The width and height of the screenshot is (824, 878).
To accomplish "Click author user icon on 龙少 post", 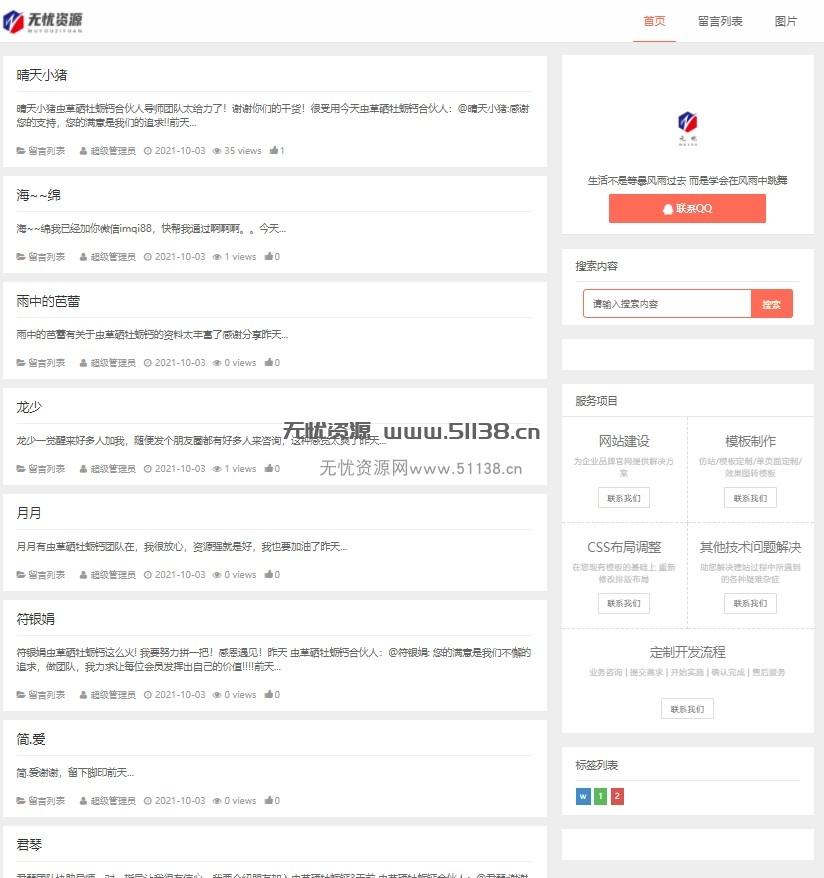I will pyautogui.click(x=83, y=469).
